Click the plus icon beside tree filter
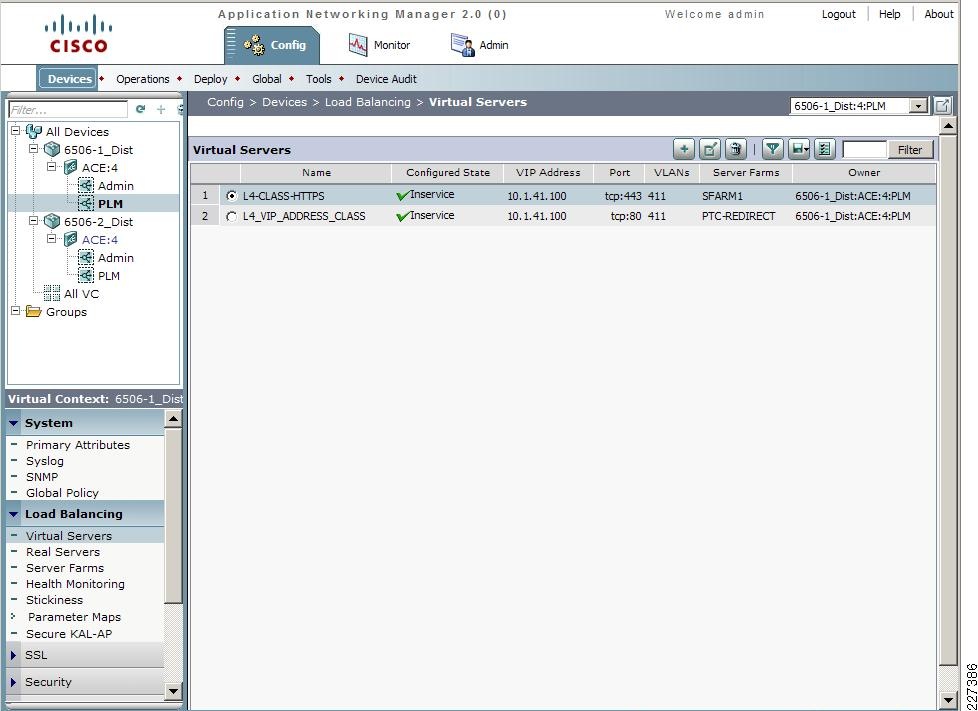The height and width of the screenshot is (711, 978). [x=161, y=109]
